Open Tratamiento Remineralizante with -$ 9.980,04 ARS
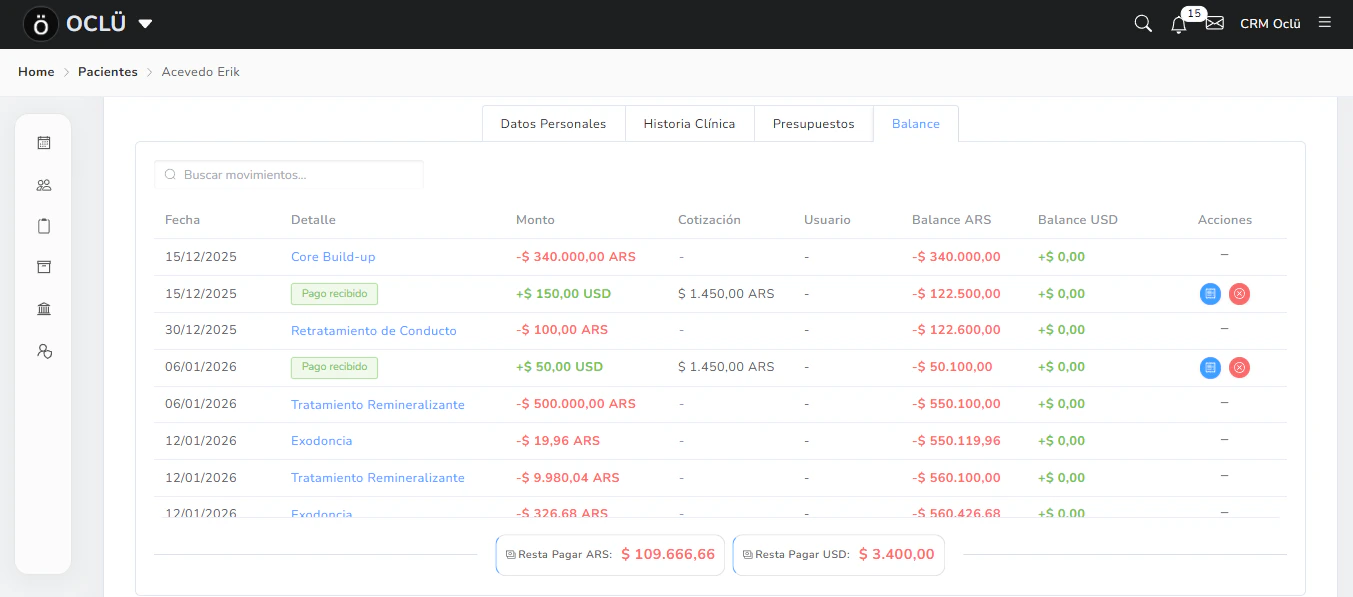Viewport: 1353px width, 597px height. [x=378, y=478]
